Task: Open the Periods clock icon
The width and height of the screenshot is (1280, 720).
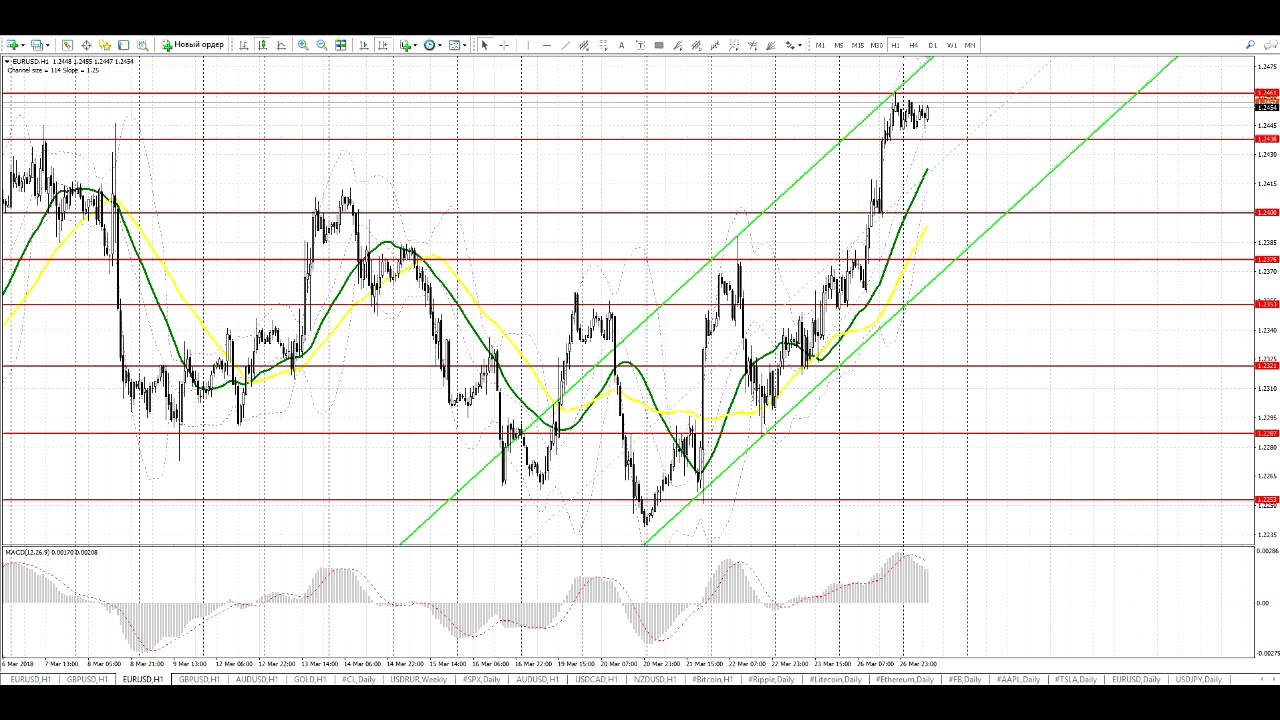Action: (430, 45)
